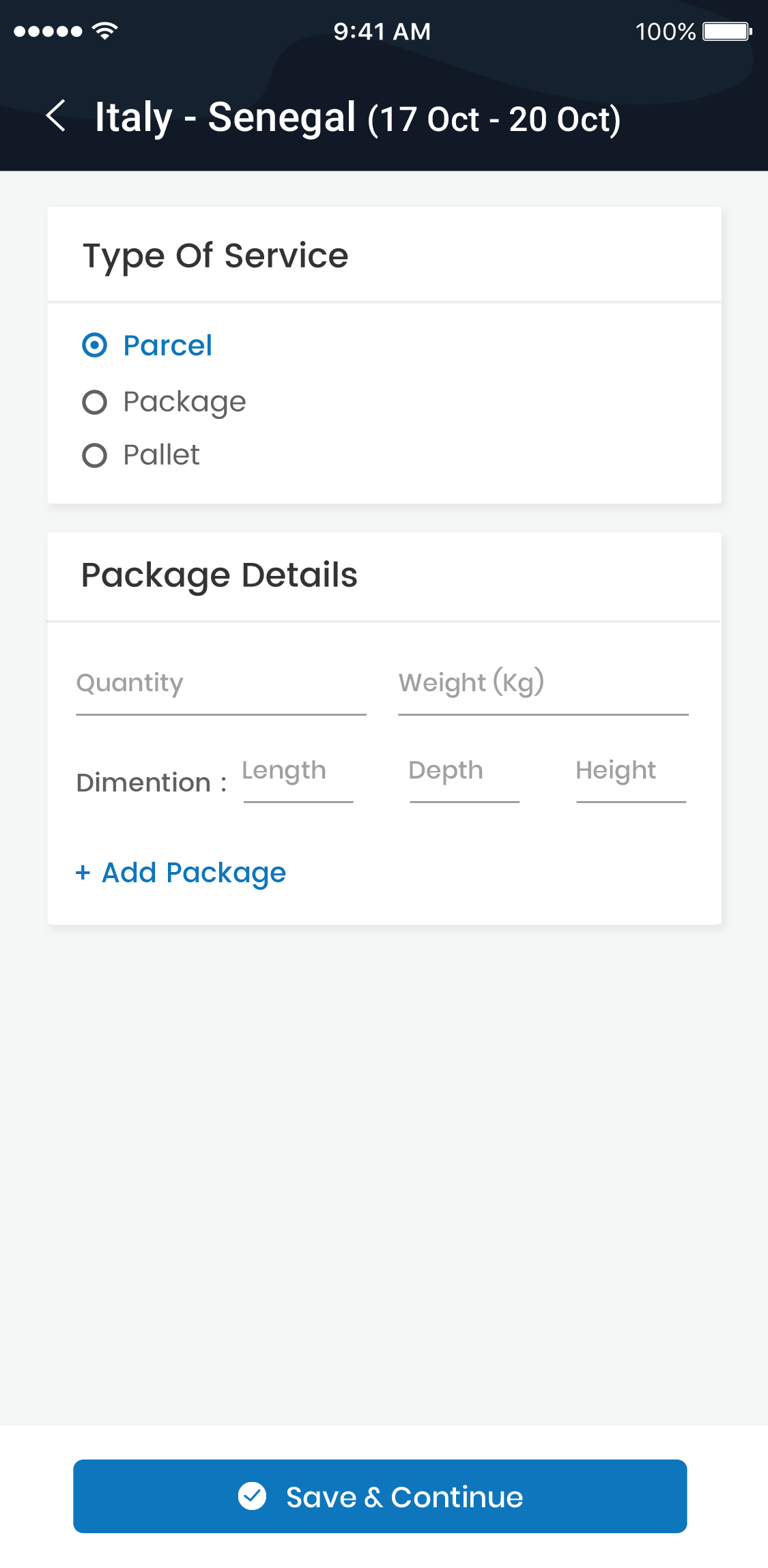Tap the back arrow icon
The image size is (768, 1568).
pos(56,116)
